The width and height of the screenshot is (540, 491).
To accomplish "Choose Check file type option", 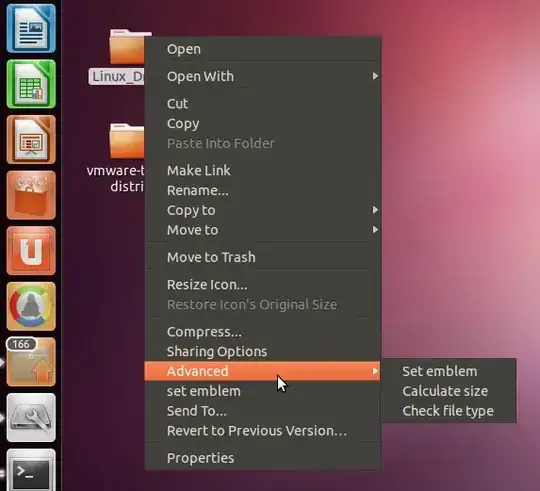I will [449, 411].
